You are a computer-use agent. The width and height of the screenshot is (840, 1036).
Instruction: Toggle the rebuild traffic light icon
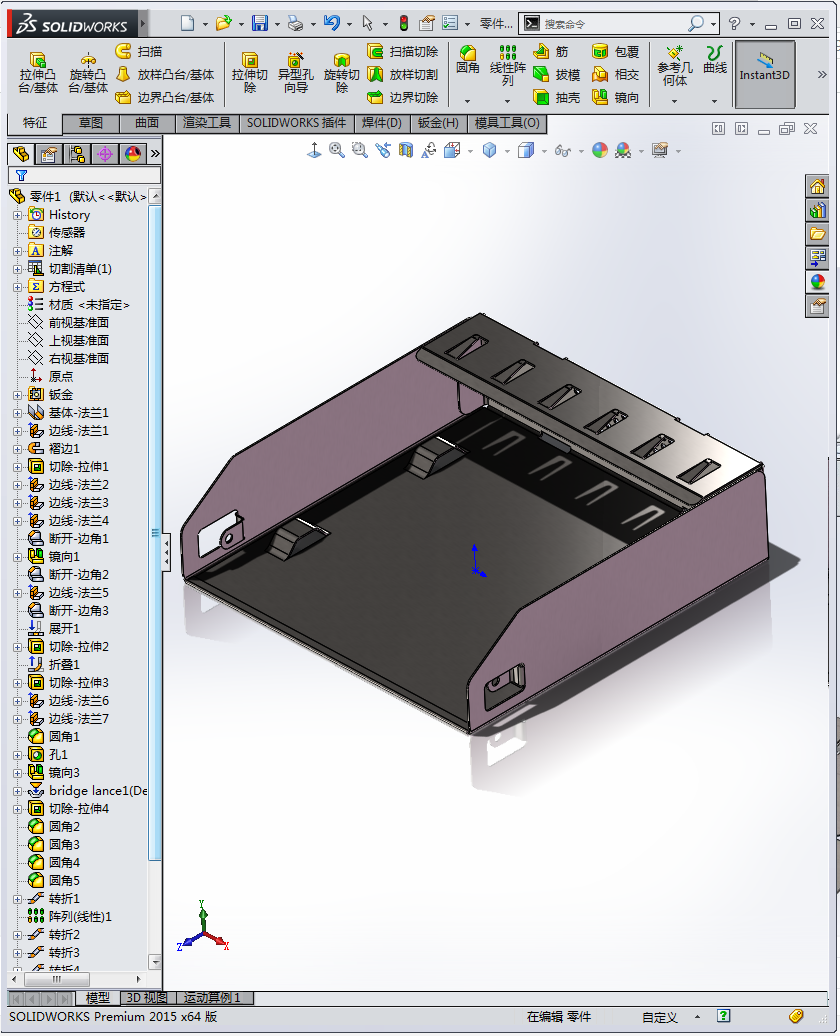point(403,24)
